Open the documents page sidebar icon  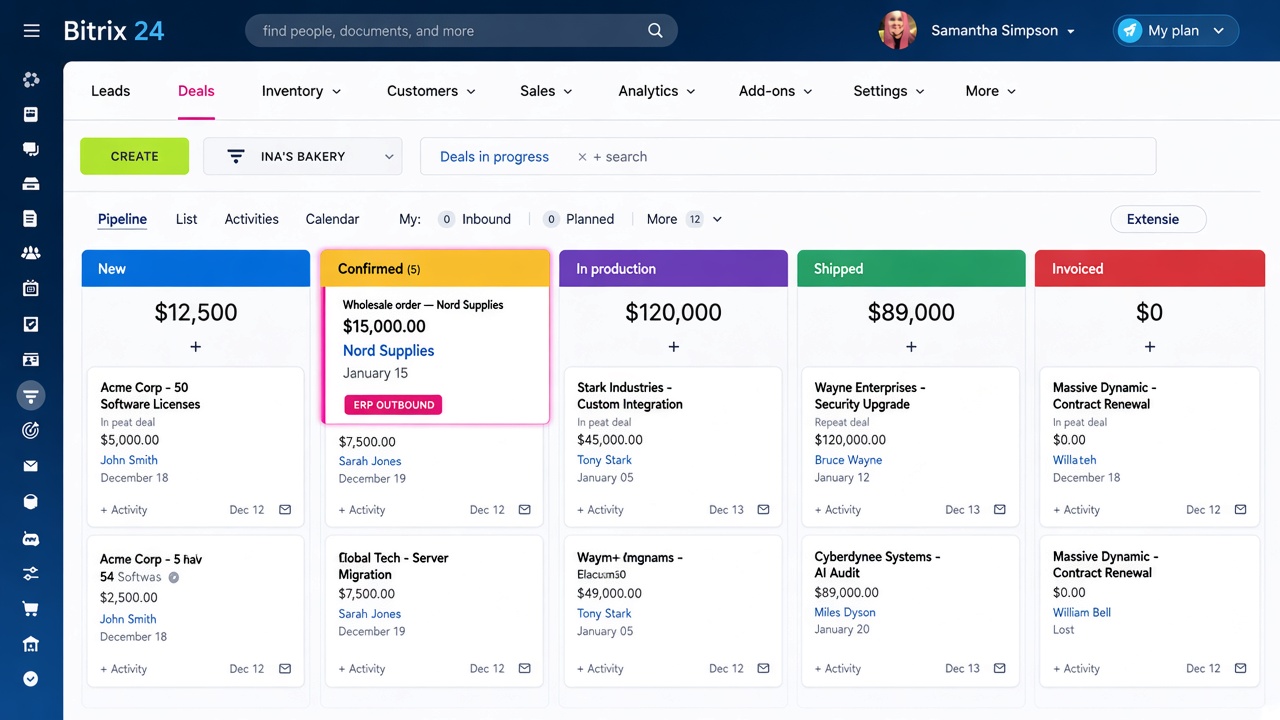[31, 219]
